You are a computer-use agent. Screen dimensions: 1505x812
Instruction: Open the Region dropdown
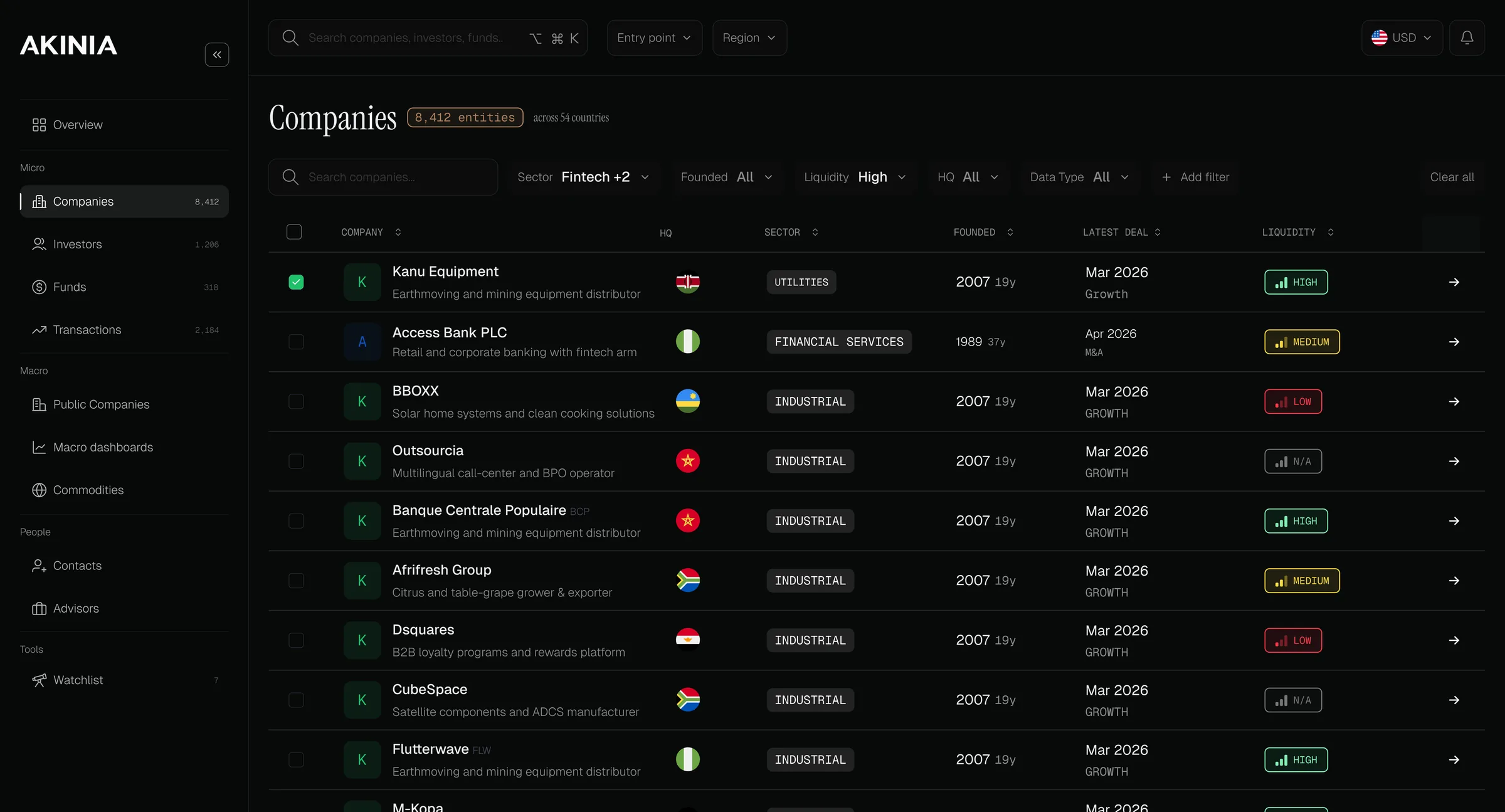click(749, 38)
